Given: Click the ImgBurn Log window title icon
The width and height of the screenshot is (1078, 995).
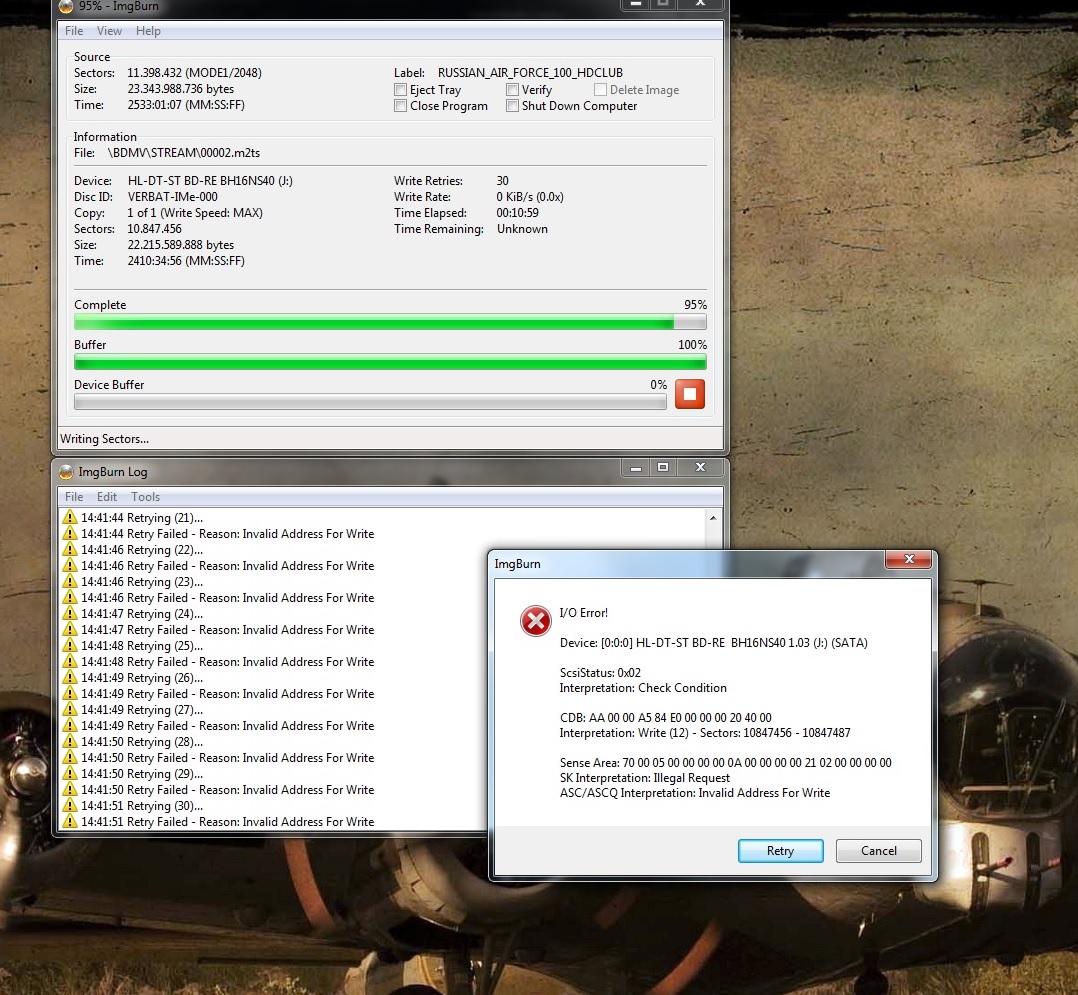Looking at the screenshot, I should [66, 472].
